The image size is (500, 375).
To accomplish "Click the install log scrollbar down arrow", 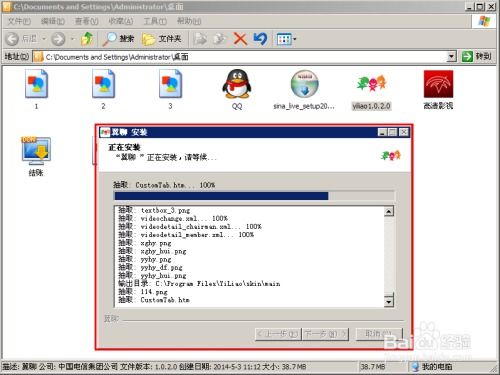I will click(x=389, y=302).
